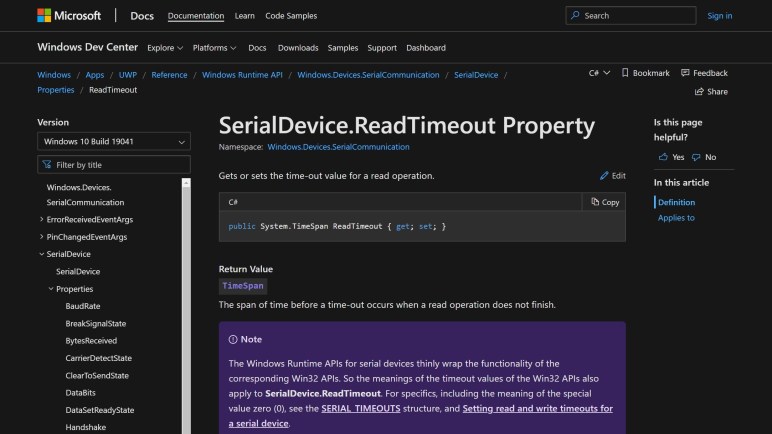Click the Sign in link
The image size is (772, 434).
coord(719,16)
